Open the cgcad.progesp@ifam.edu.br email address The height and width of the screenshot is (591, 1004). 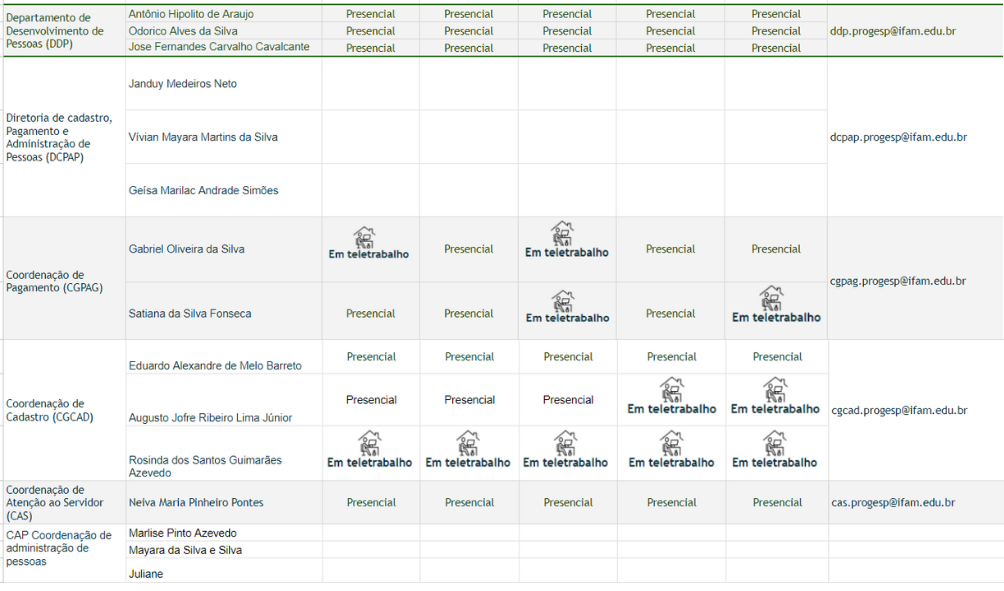(x=899, y=410)
